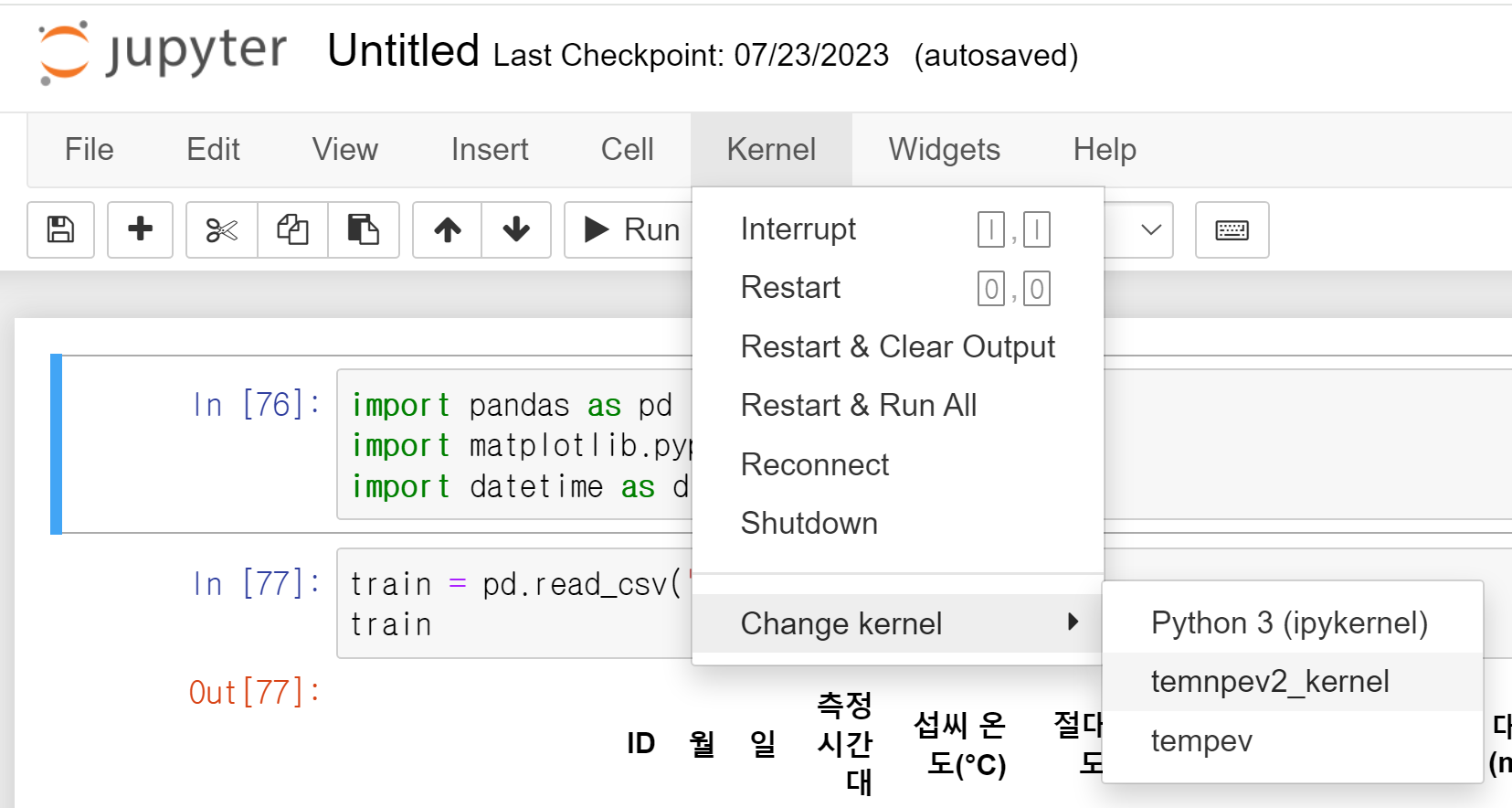Open the View menu
The width and height of the screenshot is (1512, 808).
pos(345,150)
